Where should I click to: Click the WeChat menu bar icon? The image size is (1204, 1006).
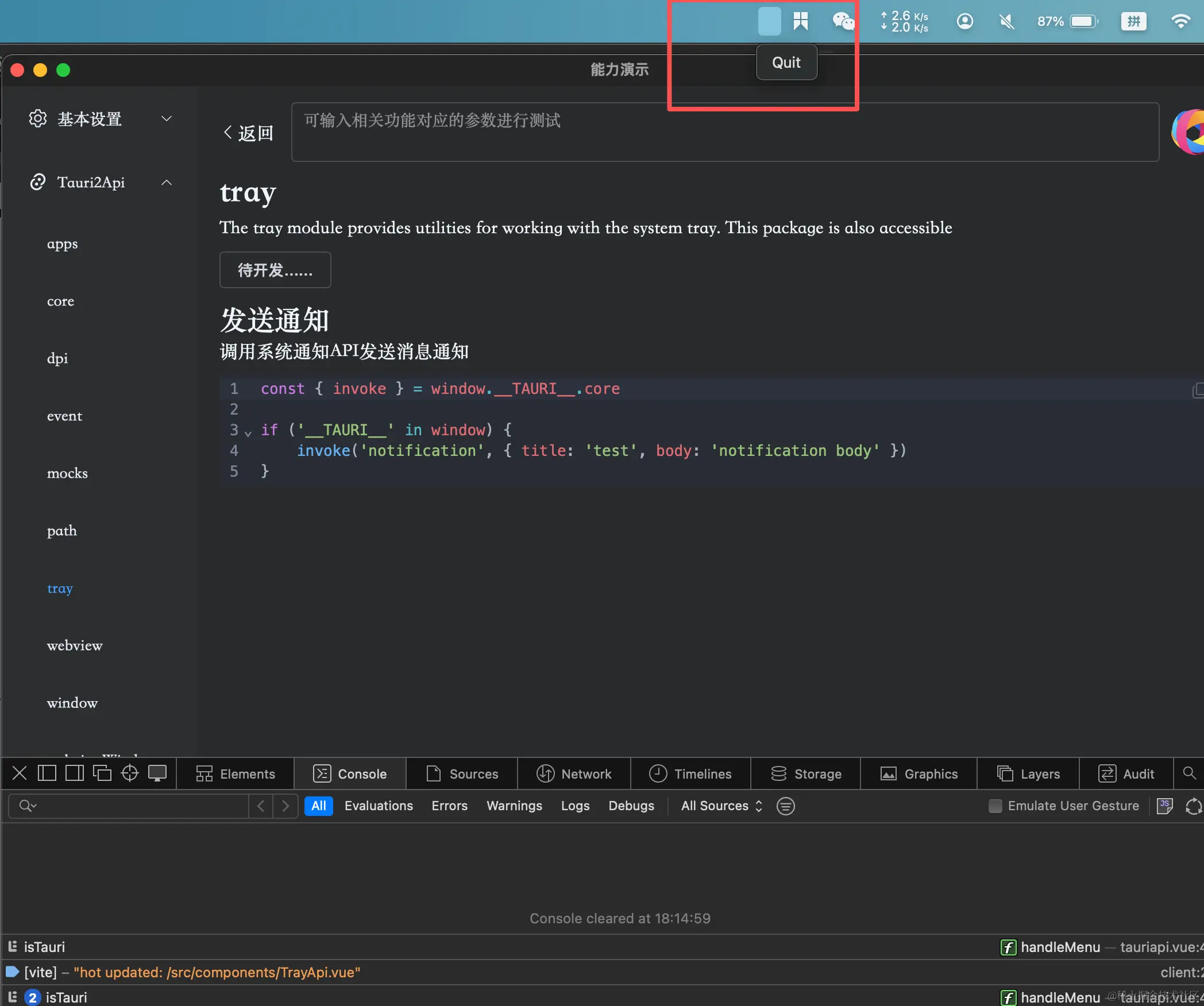point(843,22)
